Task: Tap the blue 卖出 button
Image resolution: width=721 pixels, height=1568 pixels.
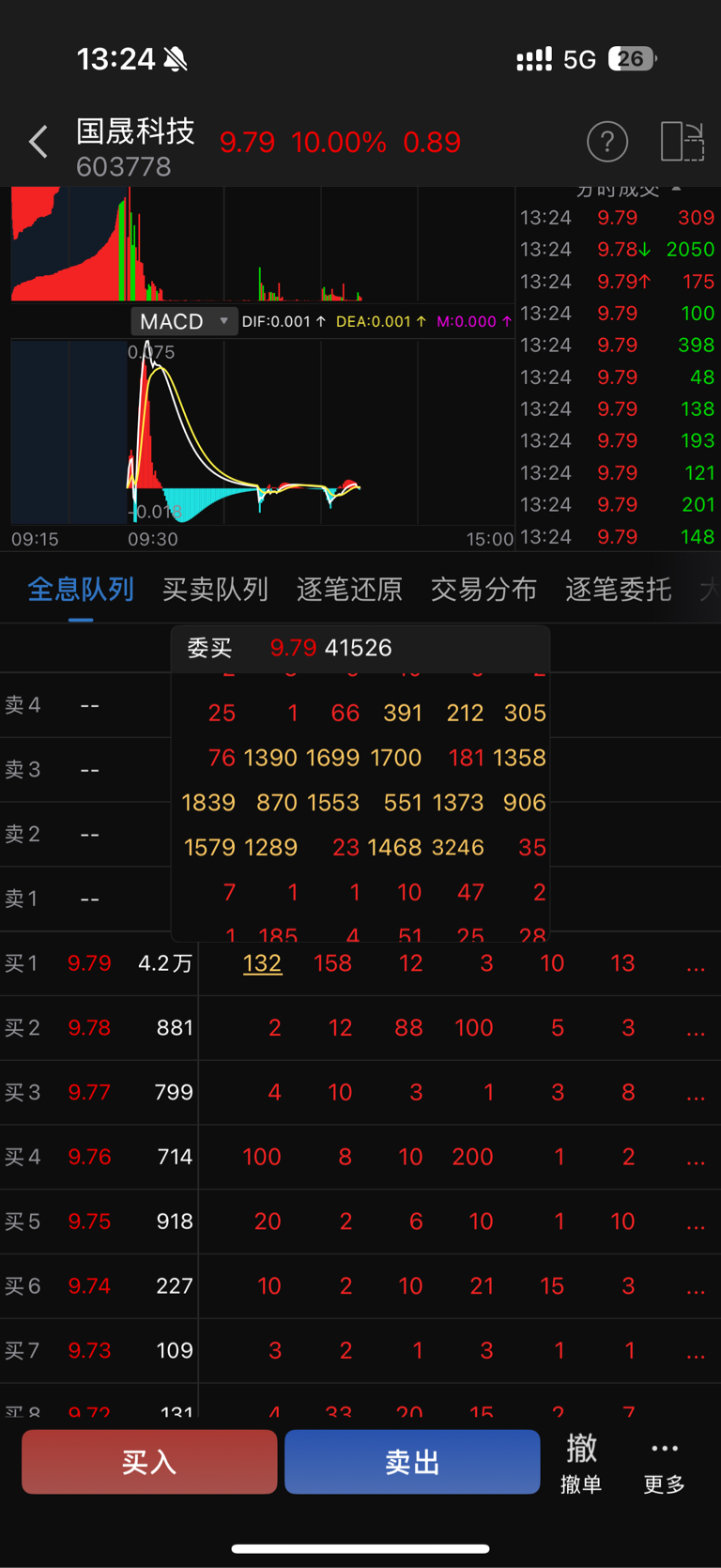Action: 412,1462
